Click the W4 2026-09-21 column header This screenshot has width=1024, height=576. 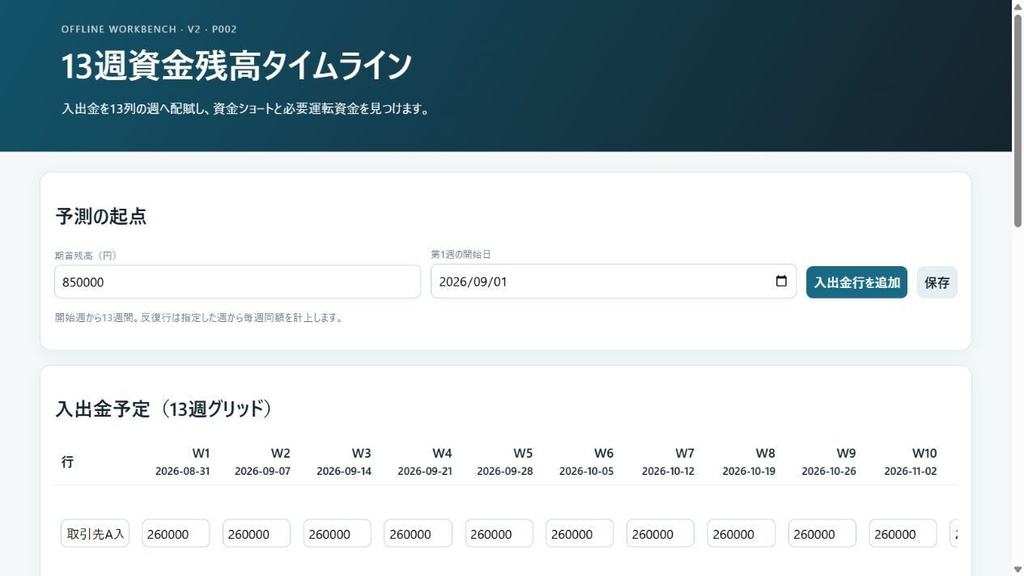(x=424, y=462)
